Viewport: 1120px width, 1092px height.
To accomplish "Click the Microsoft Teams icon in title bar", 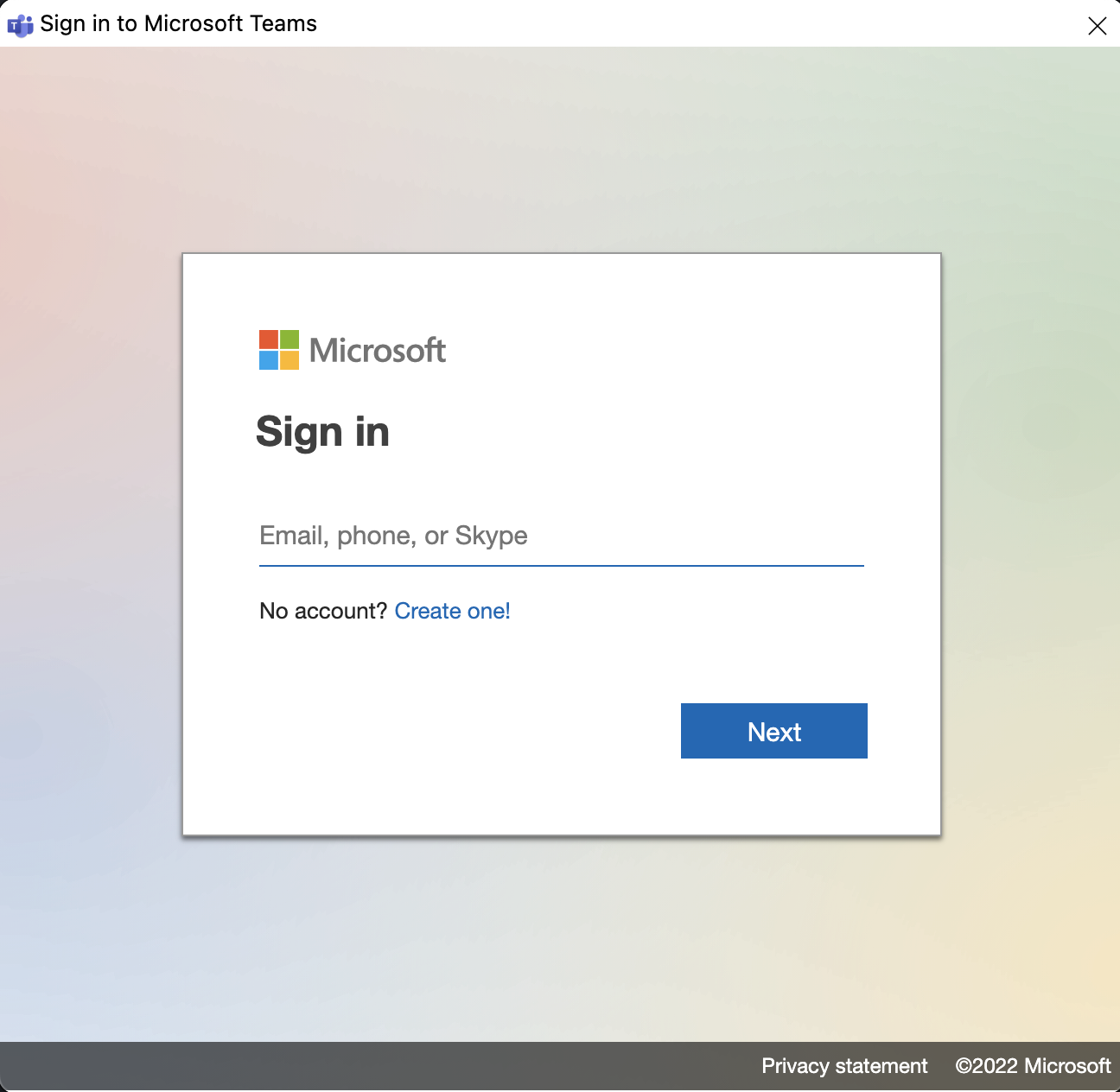I will click(20, 25).
